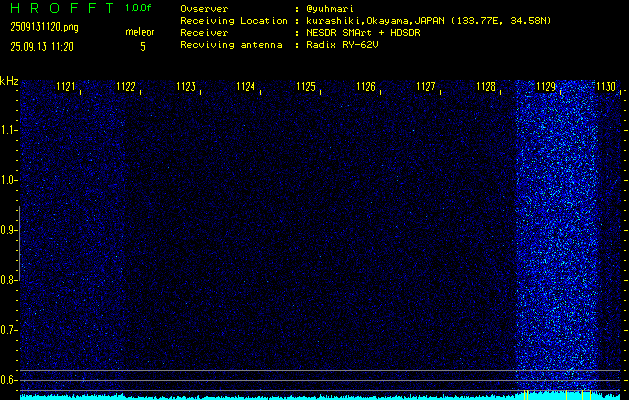Click the Receiving antenna label
Screen dimensions: 629x400
pos(231,45)
